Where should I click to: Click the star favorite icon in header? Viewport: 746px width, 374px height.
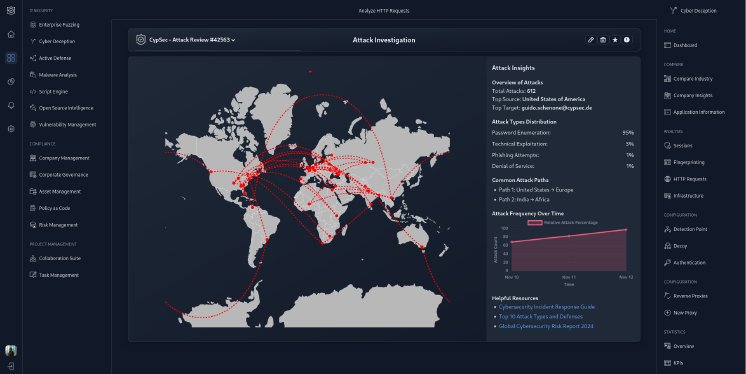pos(615,40)
